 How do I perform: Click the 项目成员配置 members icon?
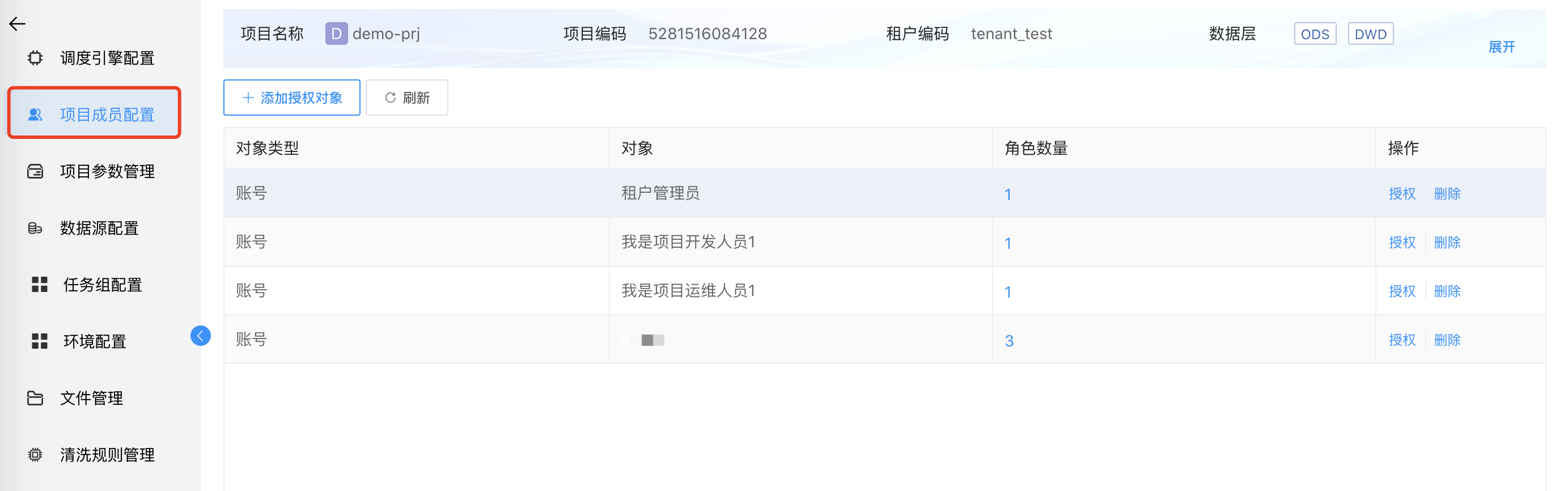35,114
